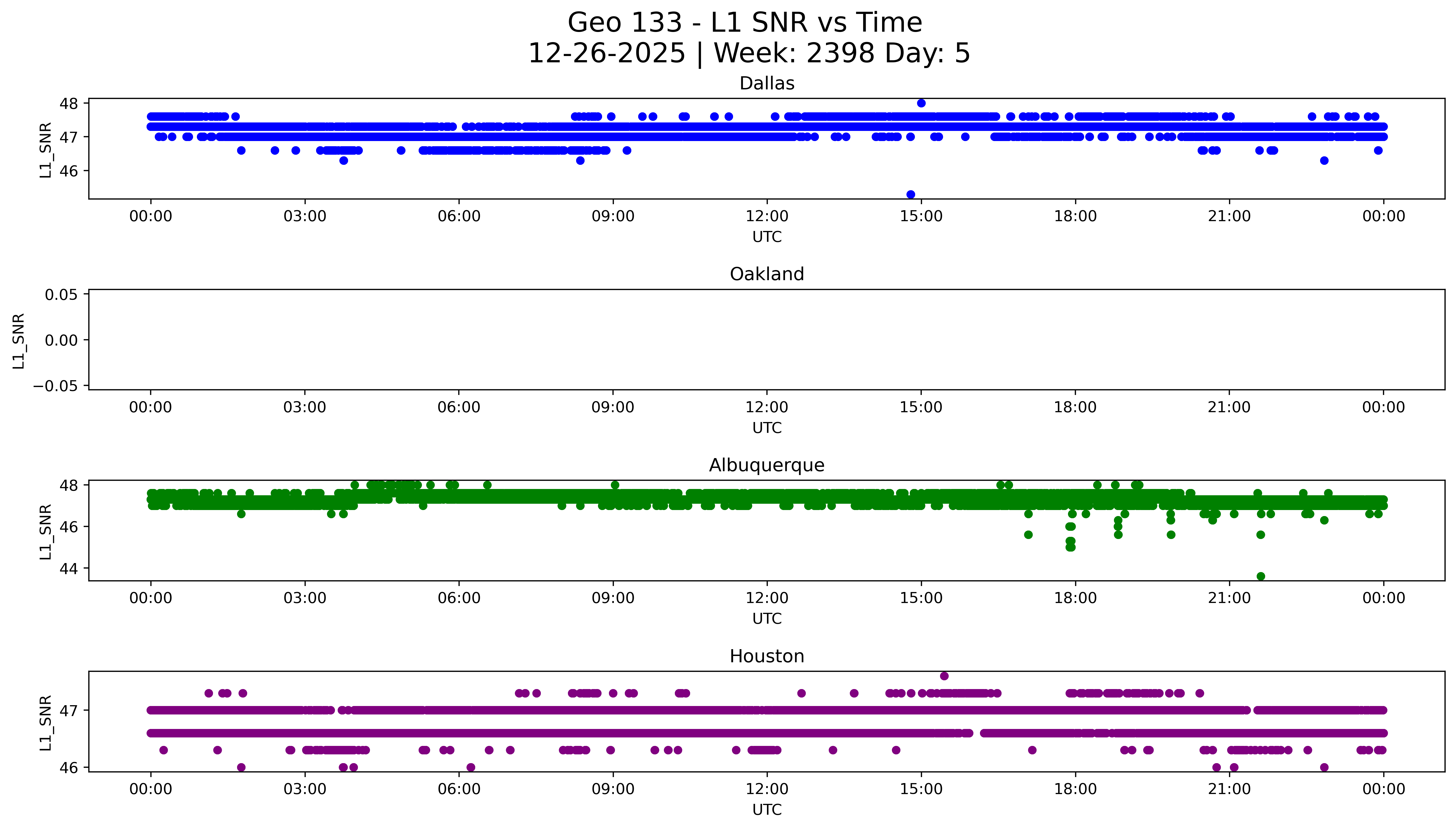
Task: Click the highest Houston point near 15:30
Action: tap(944, 676)
